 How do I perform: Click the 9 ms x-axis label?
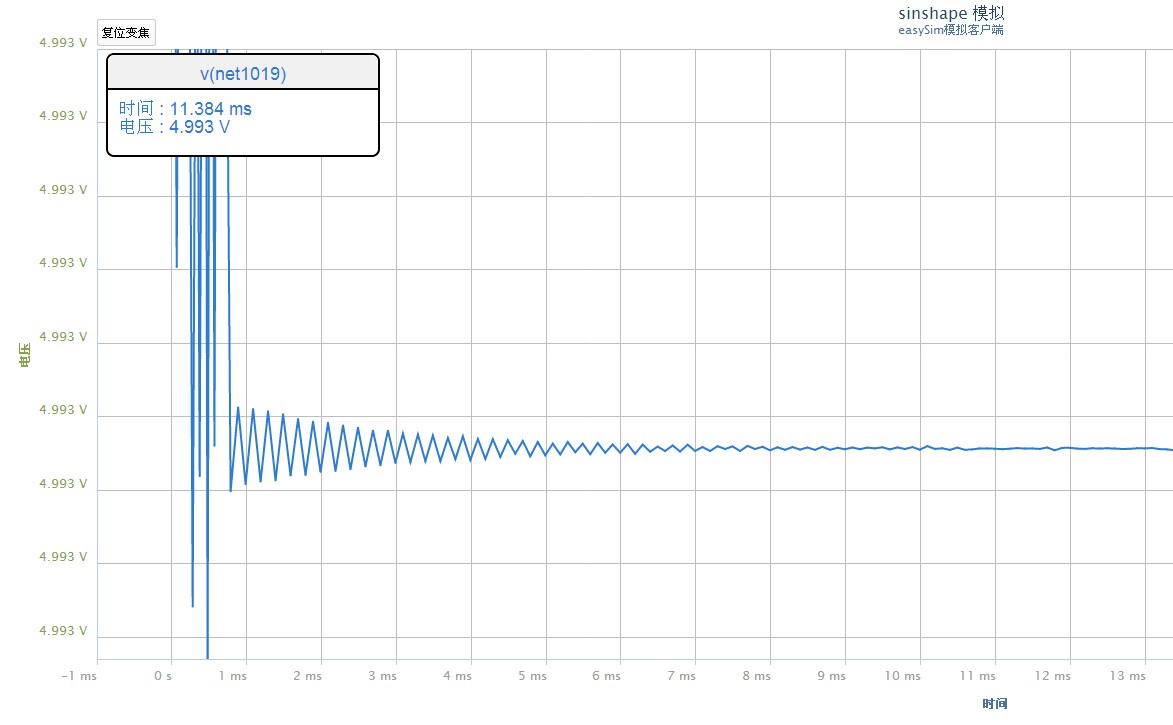[831, 676]
